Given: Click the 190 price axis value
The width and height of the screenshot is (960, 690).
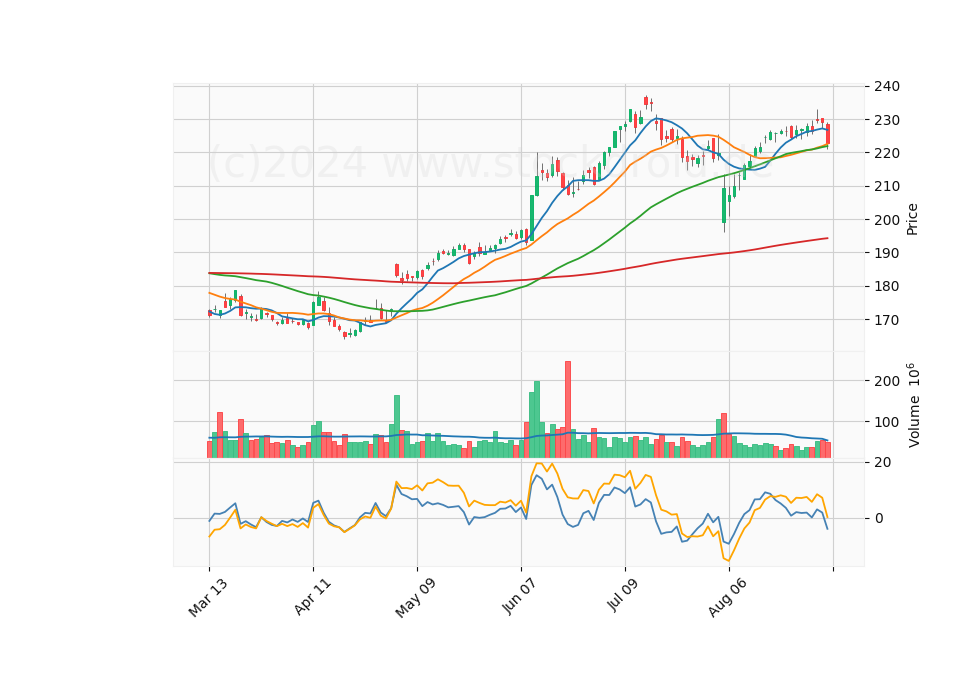Looking at the screenshot, I should point(887,253).
